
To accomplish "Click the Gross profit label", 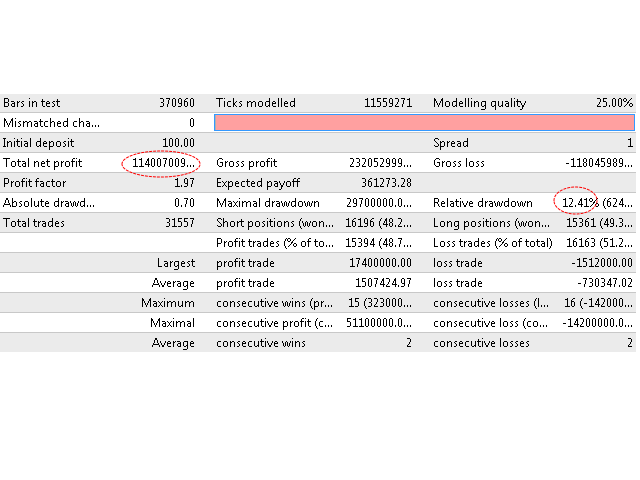I will click(247, 163).
